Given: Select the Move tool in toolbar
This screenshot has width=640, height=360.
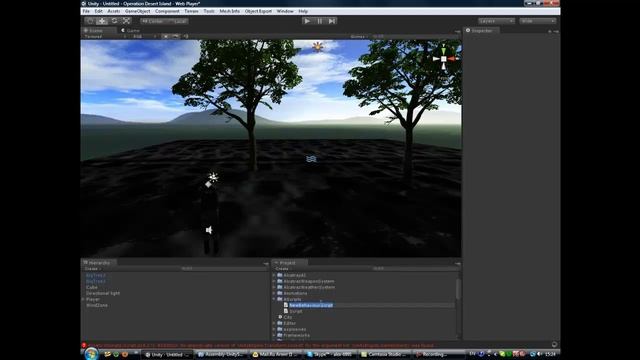Looking at the screenshot, I should click(102, 21).
